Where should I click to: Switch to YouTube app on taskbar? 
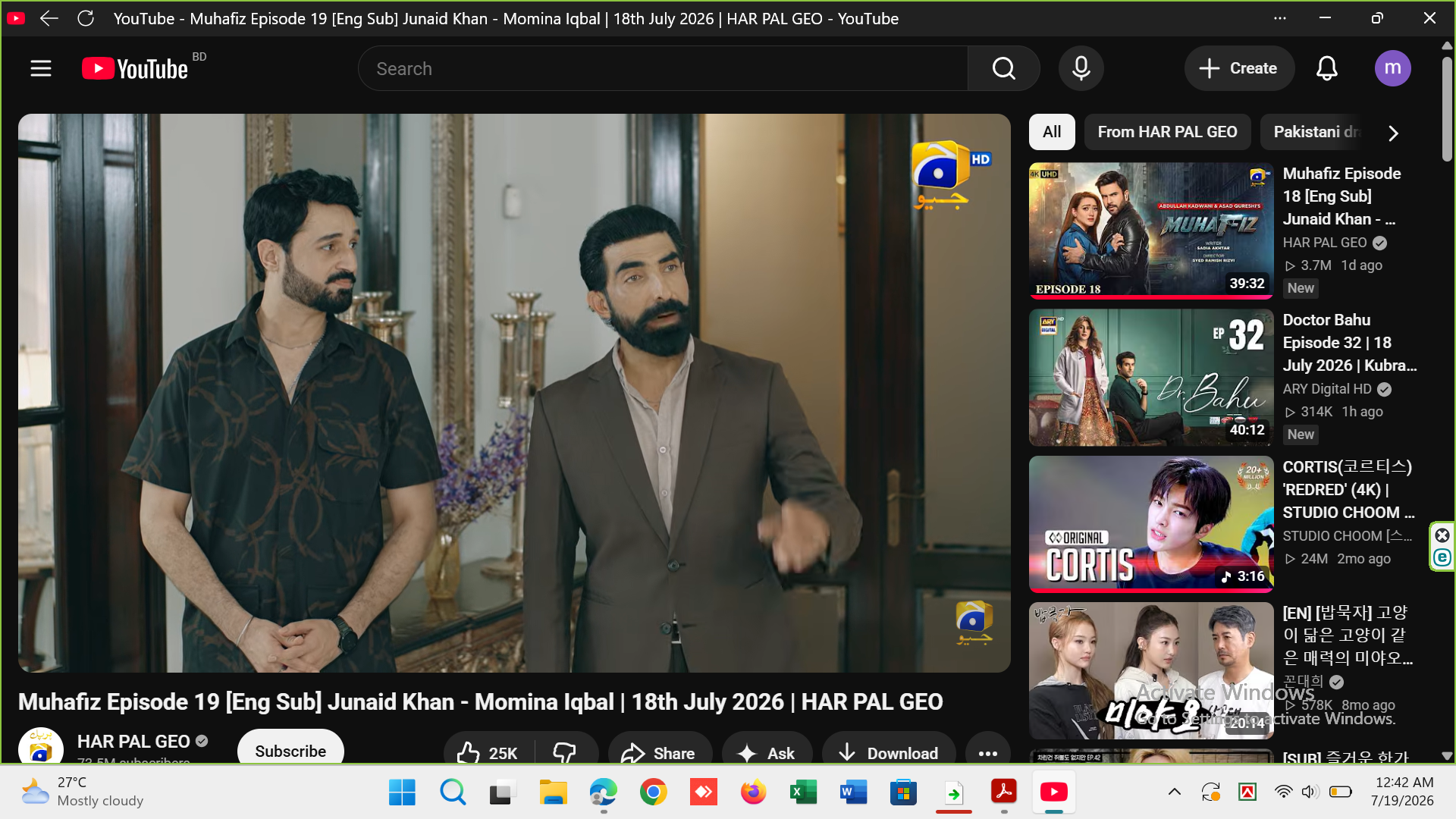click(1054, 792)
